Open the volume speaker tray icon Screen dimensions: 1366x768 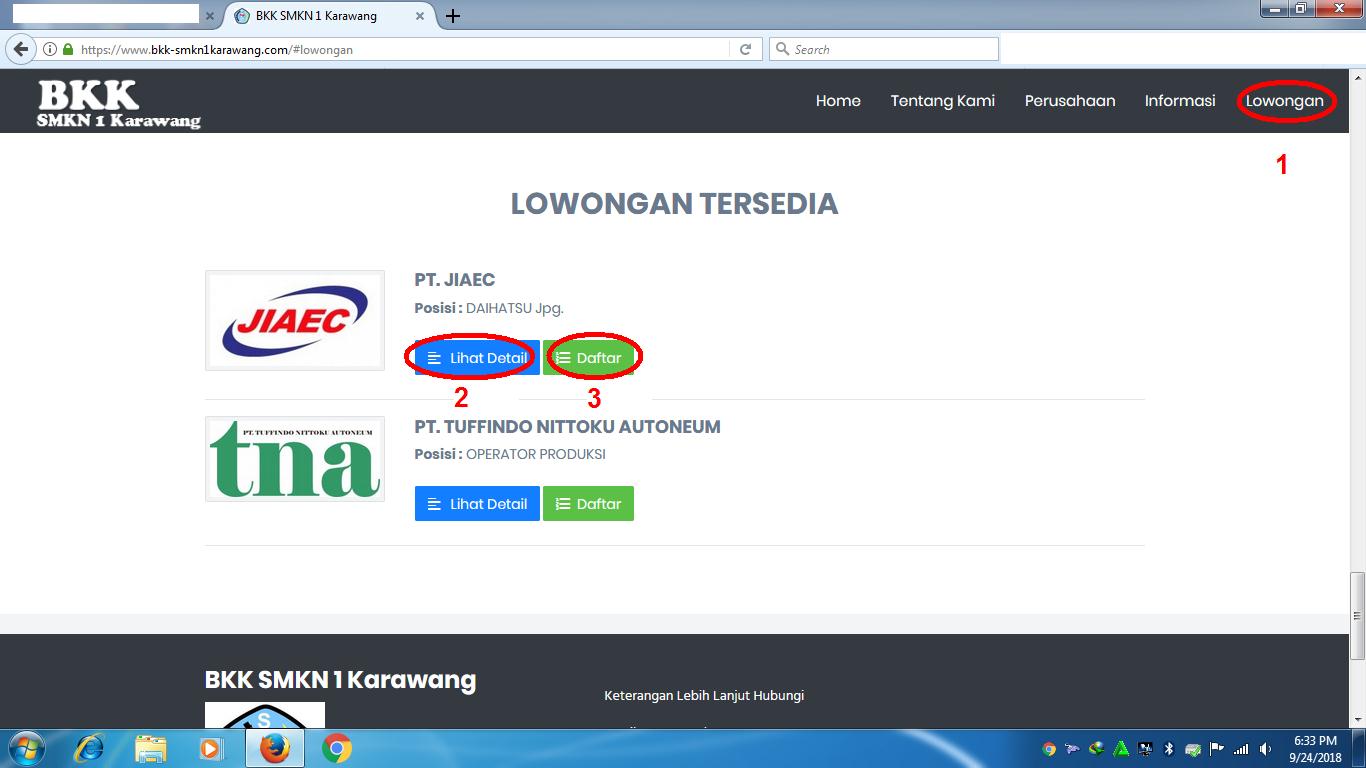(1265, 748)
